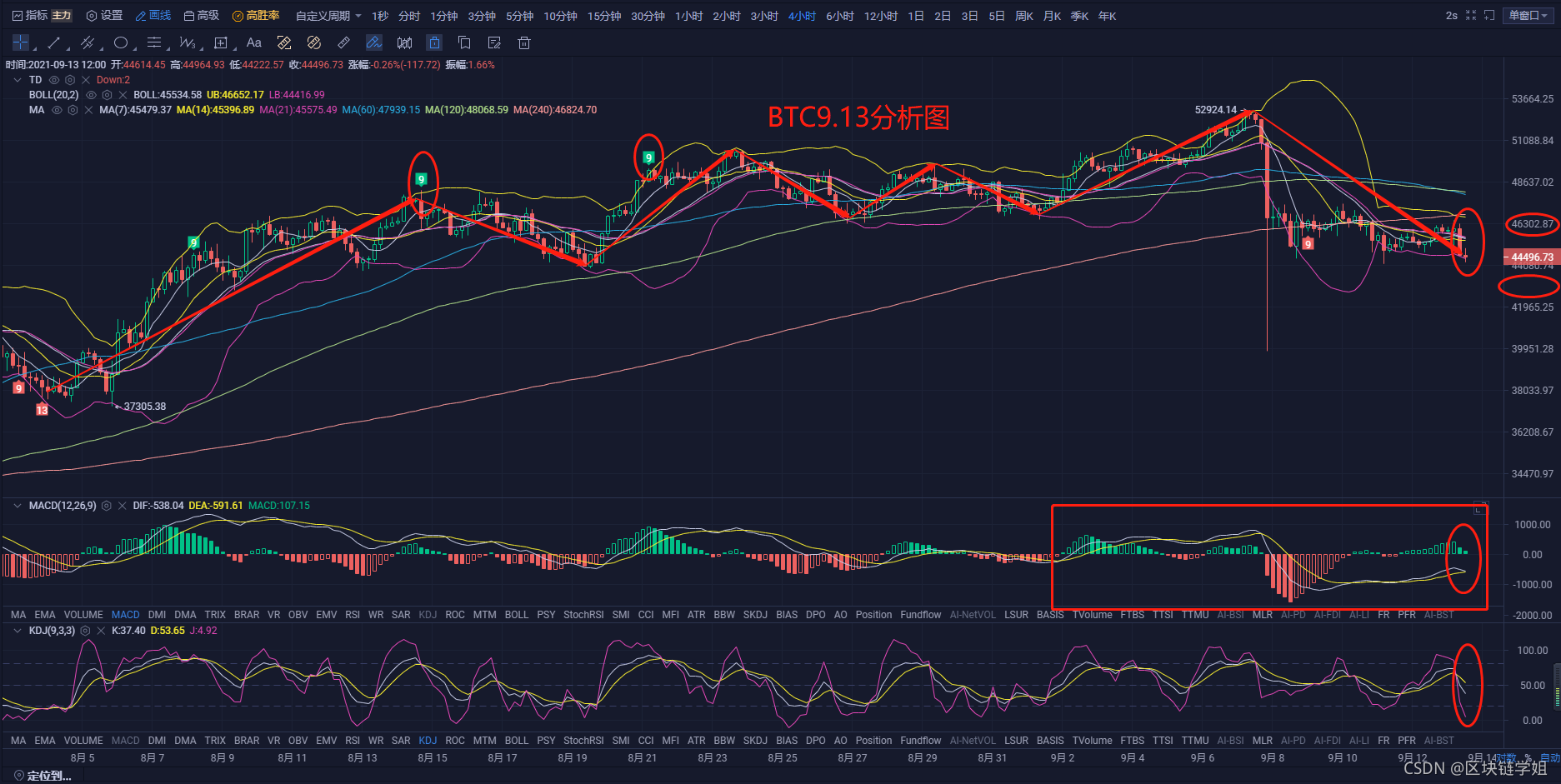Close the KDJ(9,3,3) panel

[101, 631]
